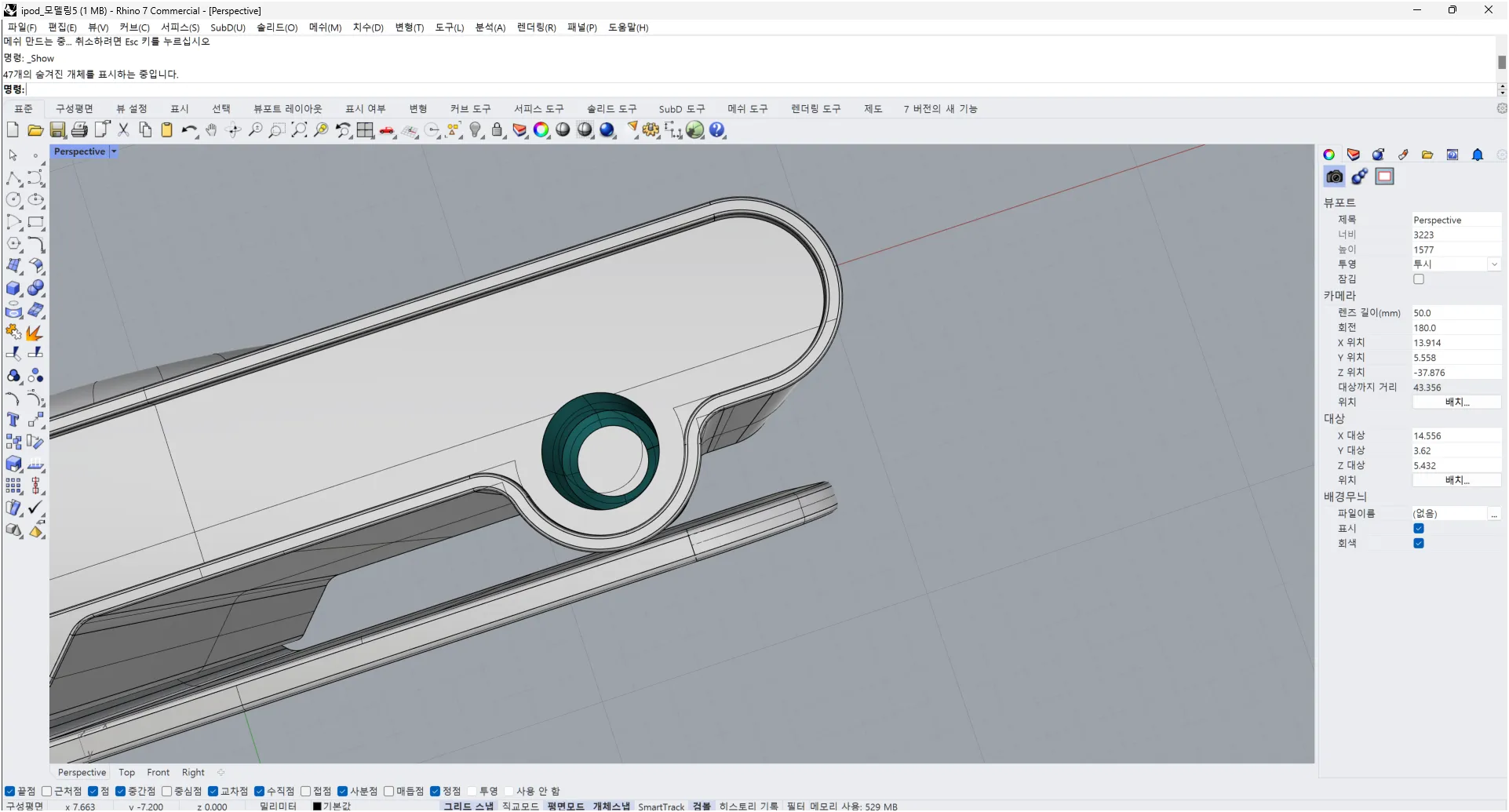Click the four-viewport layout icon
The image size is (1509, 812).
(x=365, y=130)
